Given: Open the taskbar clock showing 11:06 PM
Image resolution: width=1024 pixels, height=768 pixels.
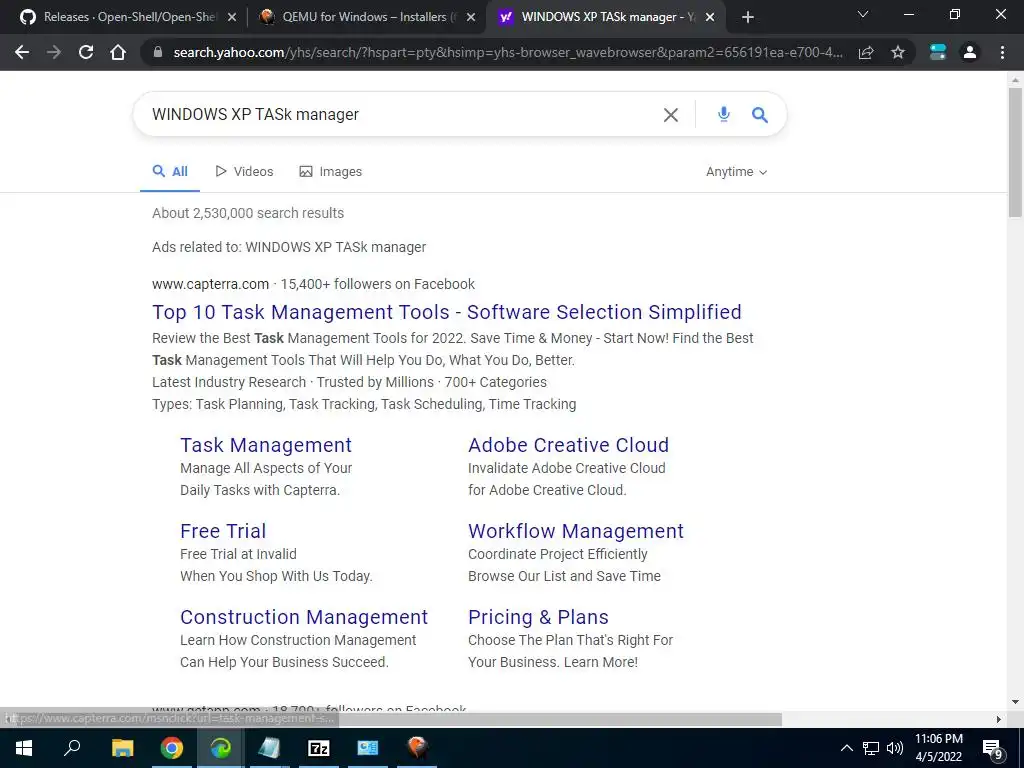Looking at the screenshot, I should coord(938,748).
